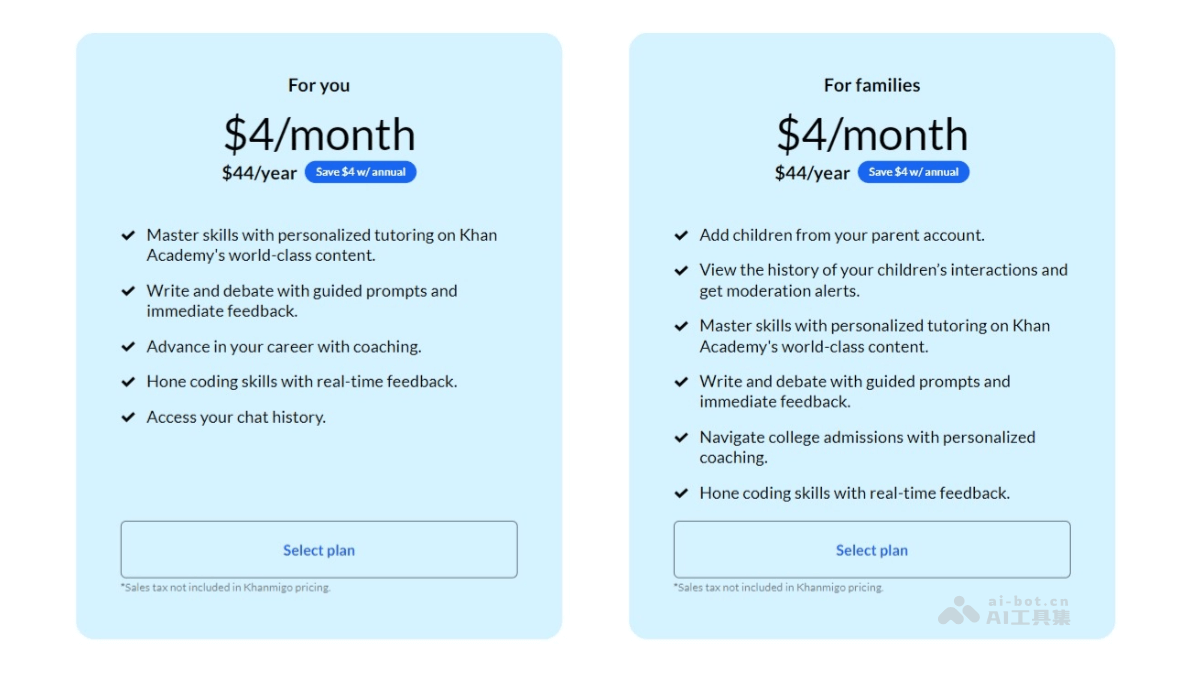
Task: Click "Save $4 w/ annual" badge in For families
Action: pos(913,172)
